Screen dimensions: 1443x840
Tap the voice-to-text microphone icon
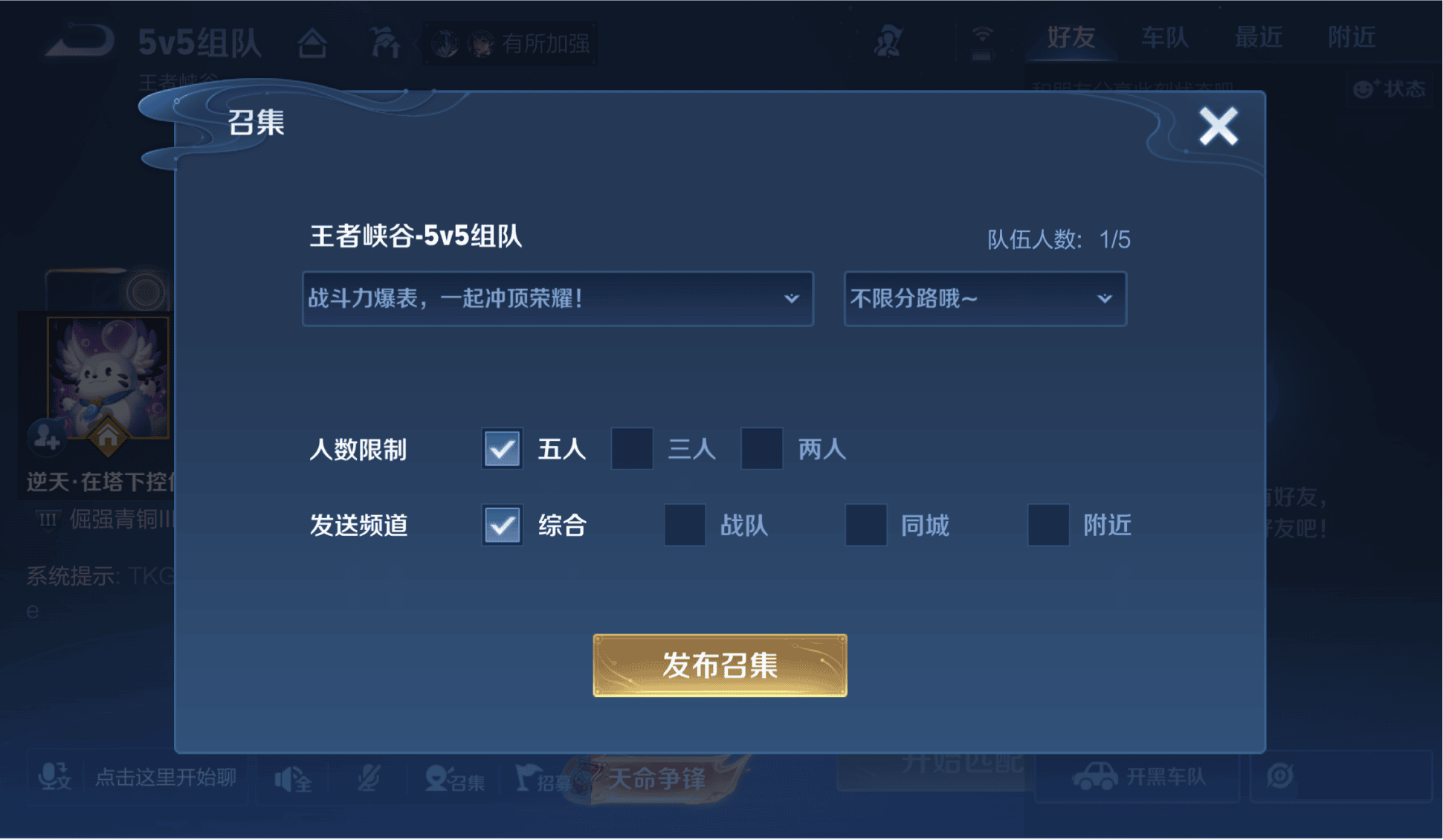click(x=54, y=777)
